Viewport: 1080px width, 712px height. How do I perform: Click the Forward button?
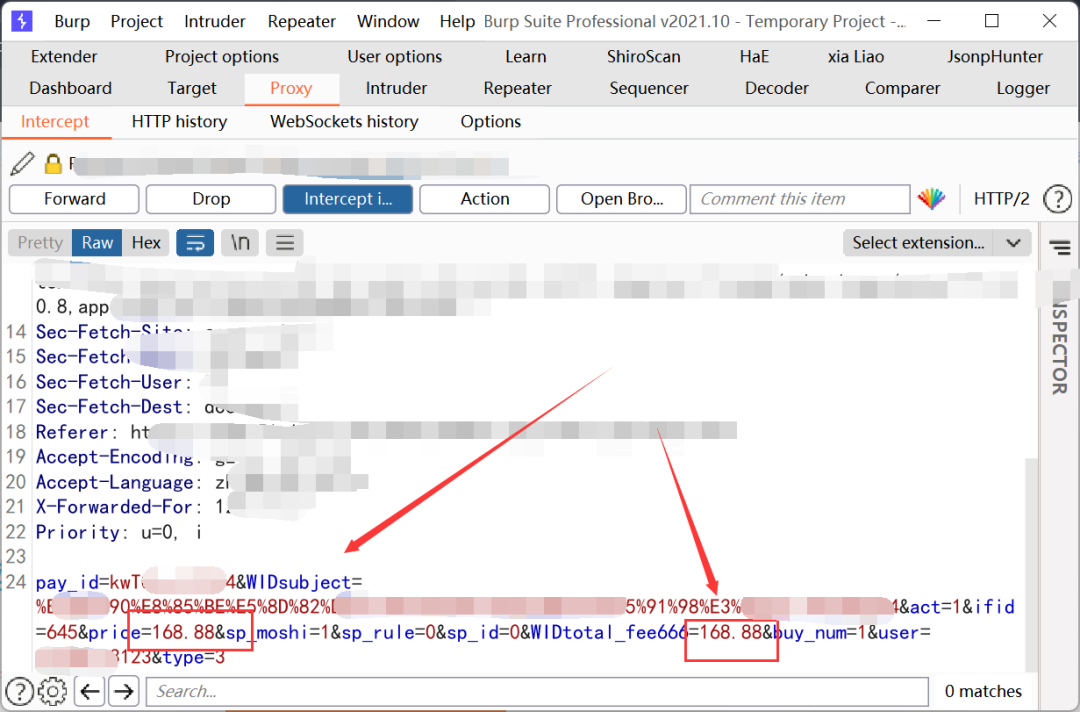coord(74,199)
